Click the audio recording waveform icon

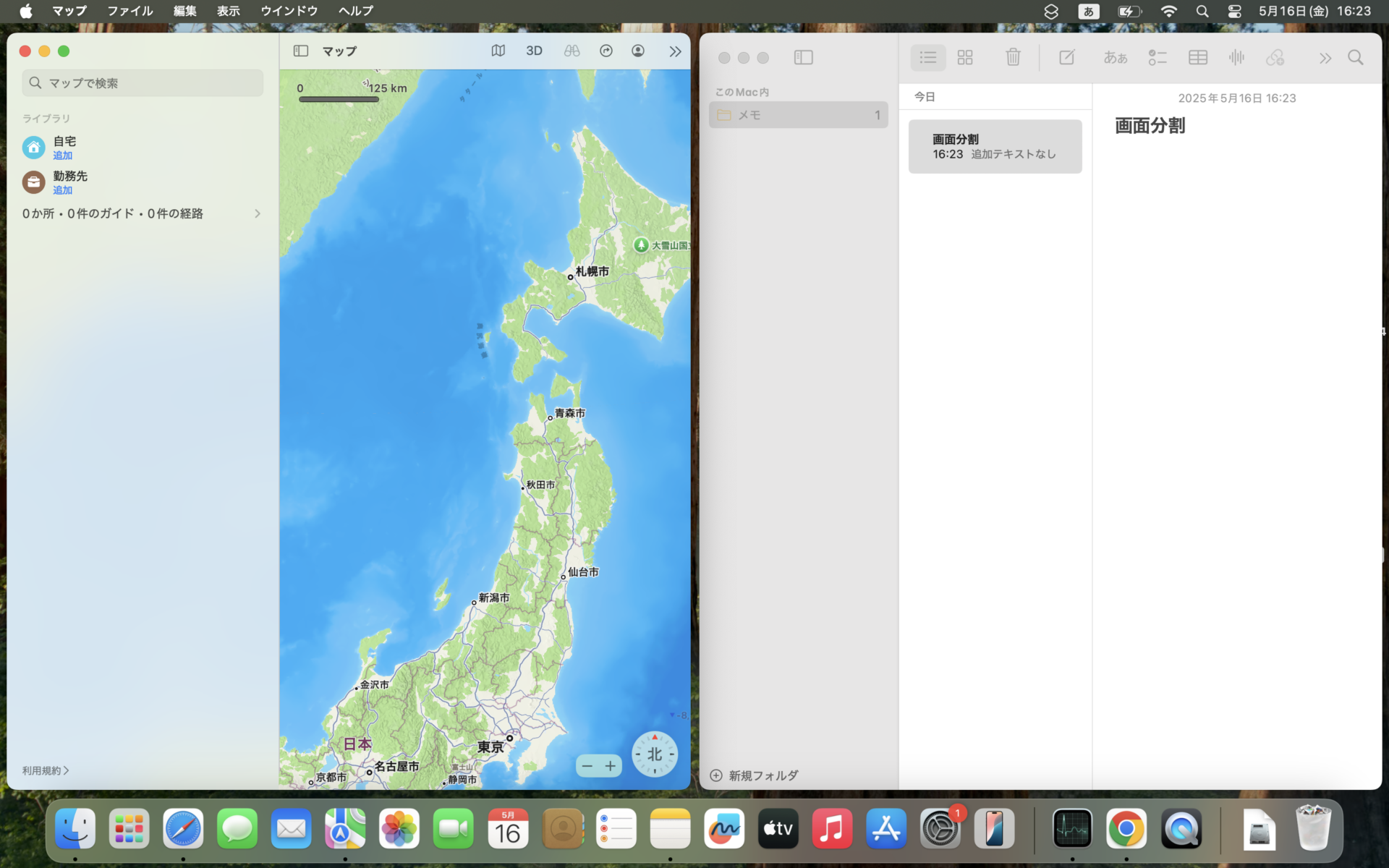coord(1236,57)
